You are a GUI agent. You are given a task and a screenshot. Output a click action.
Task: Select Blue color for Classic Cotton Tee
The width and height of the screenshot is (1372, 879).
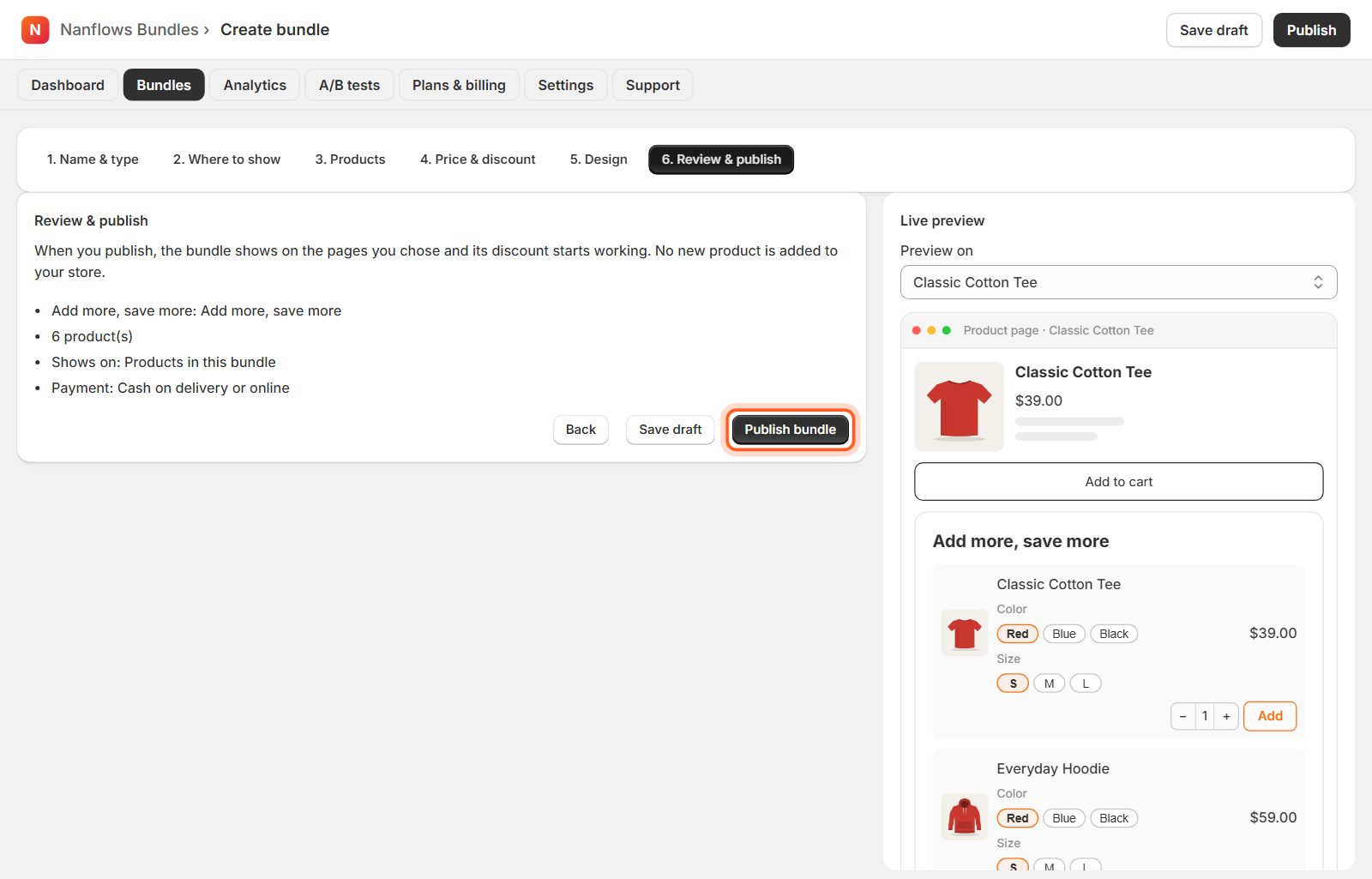1064,634
